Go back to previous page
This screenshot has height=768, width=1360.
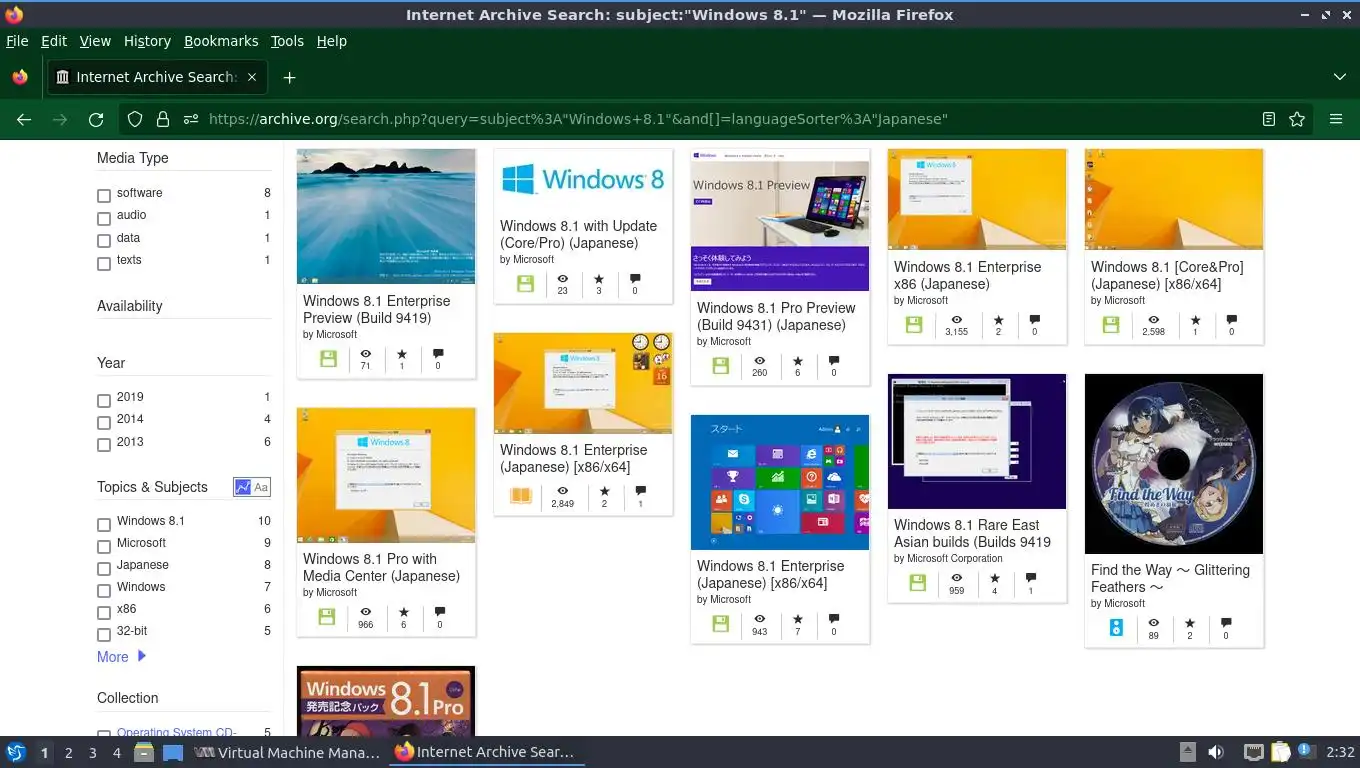tap(24, 119)
